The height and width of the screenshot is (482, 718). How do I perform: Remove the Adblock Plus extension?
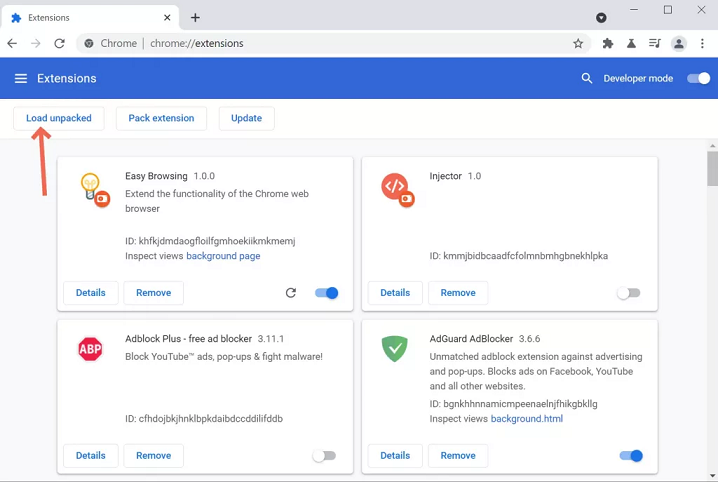(x=153, y=456)
